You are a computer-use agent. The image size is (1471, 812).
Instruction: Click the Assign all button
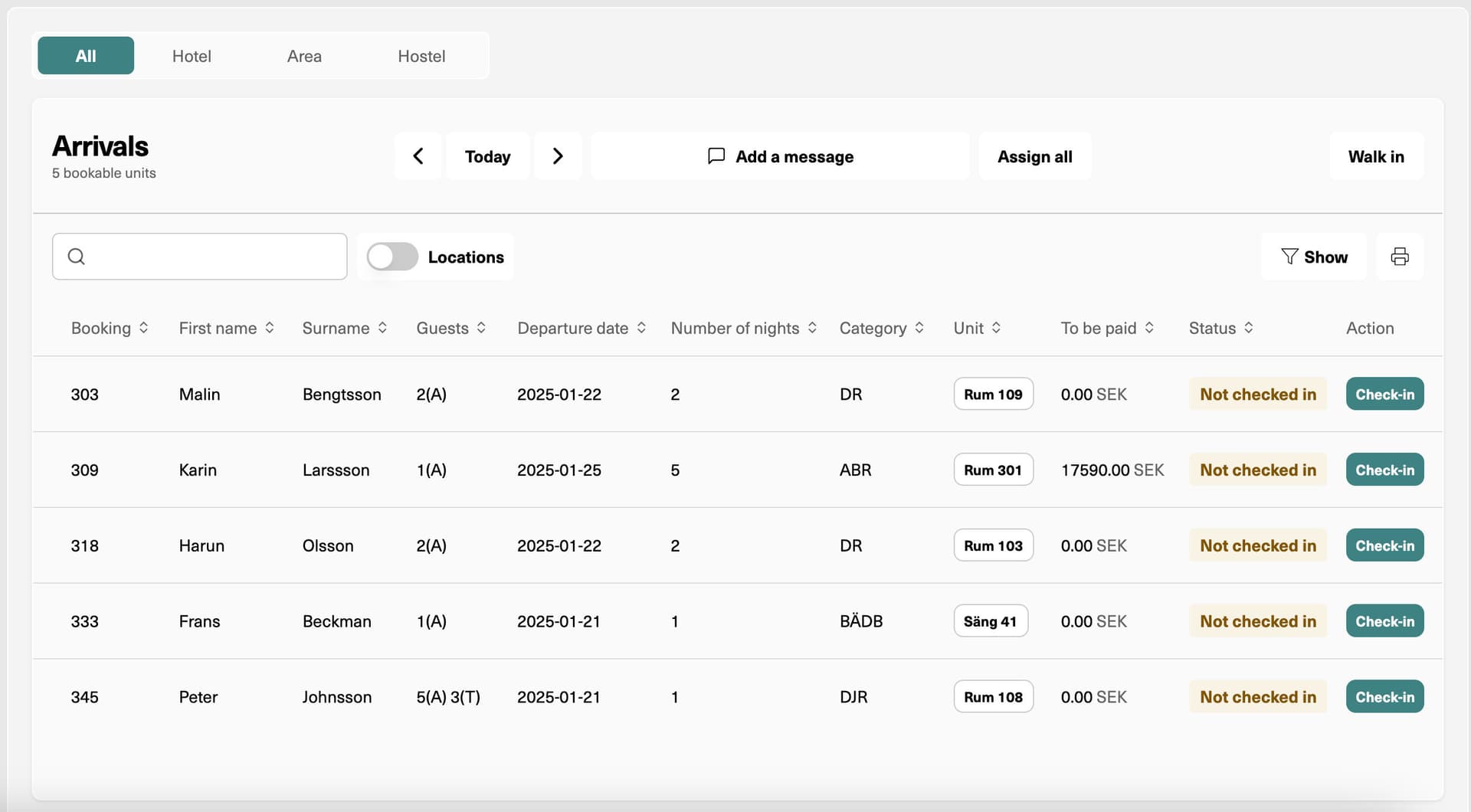tap(1035, 156)
